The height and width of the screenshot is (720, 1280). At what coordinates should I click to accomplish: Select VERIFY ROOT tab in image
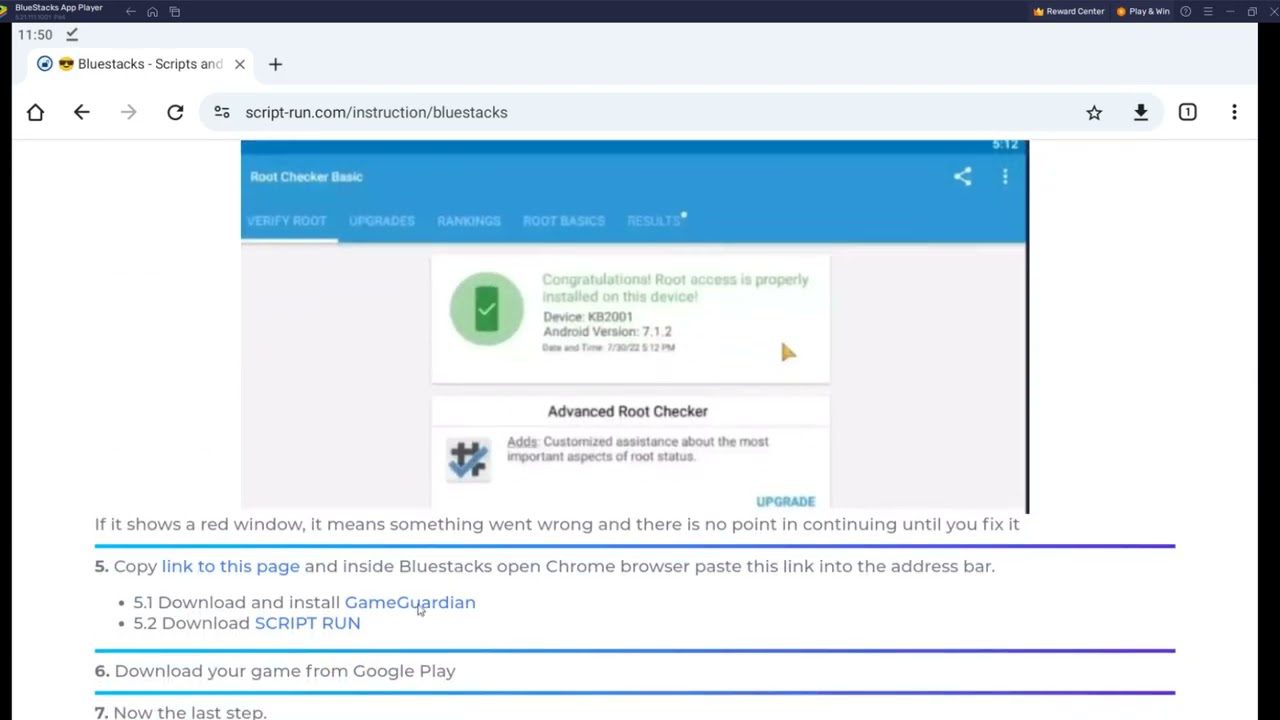[x=287, y=221]
